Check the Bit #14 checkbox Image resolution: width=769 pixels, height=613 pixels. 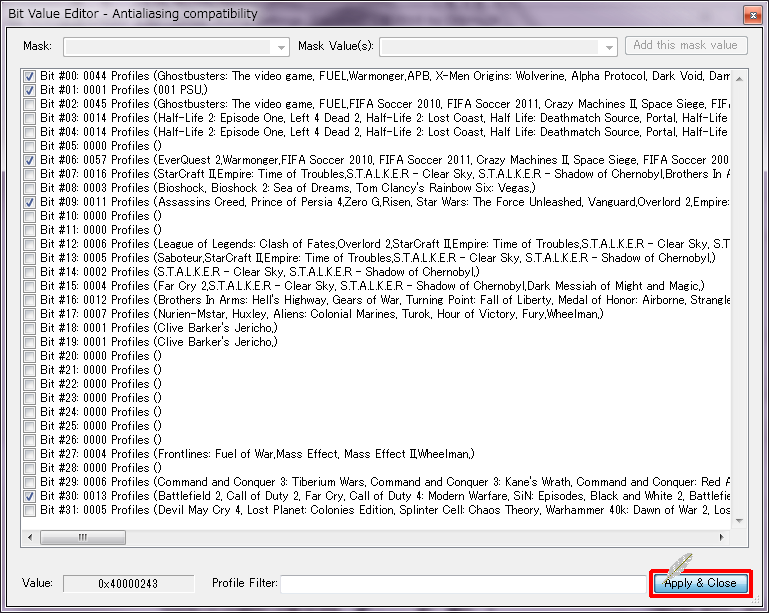click(29, 272)
